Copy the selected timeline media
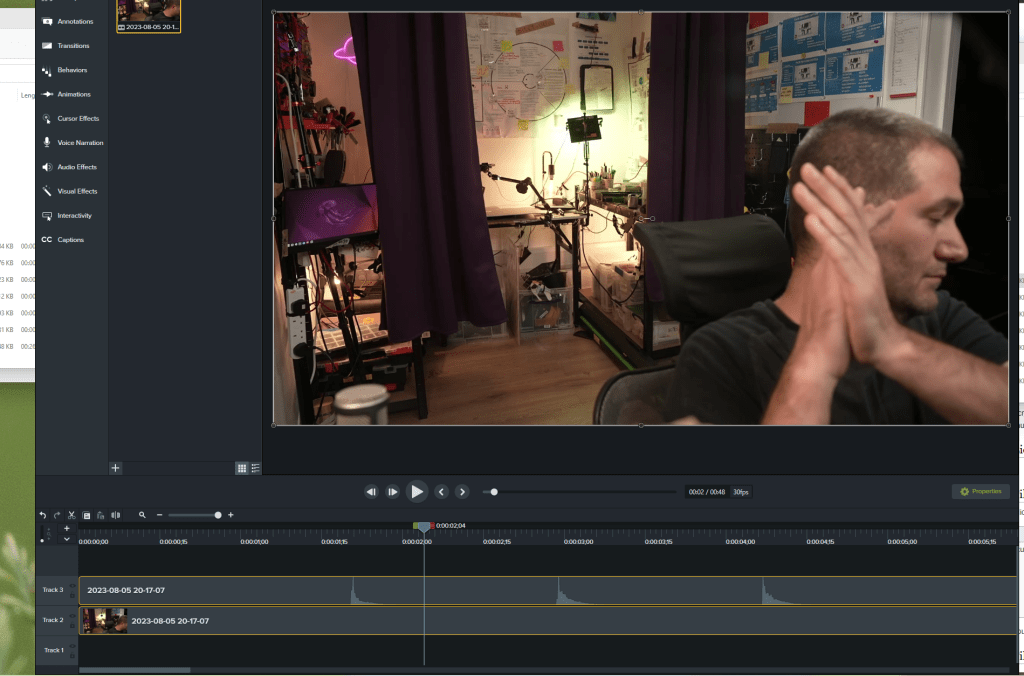The height and width of the screenshot is (676, 1024). coord(86,515)
